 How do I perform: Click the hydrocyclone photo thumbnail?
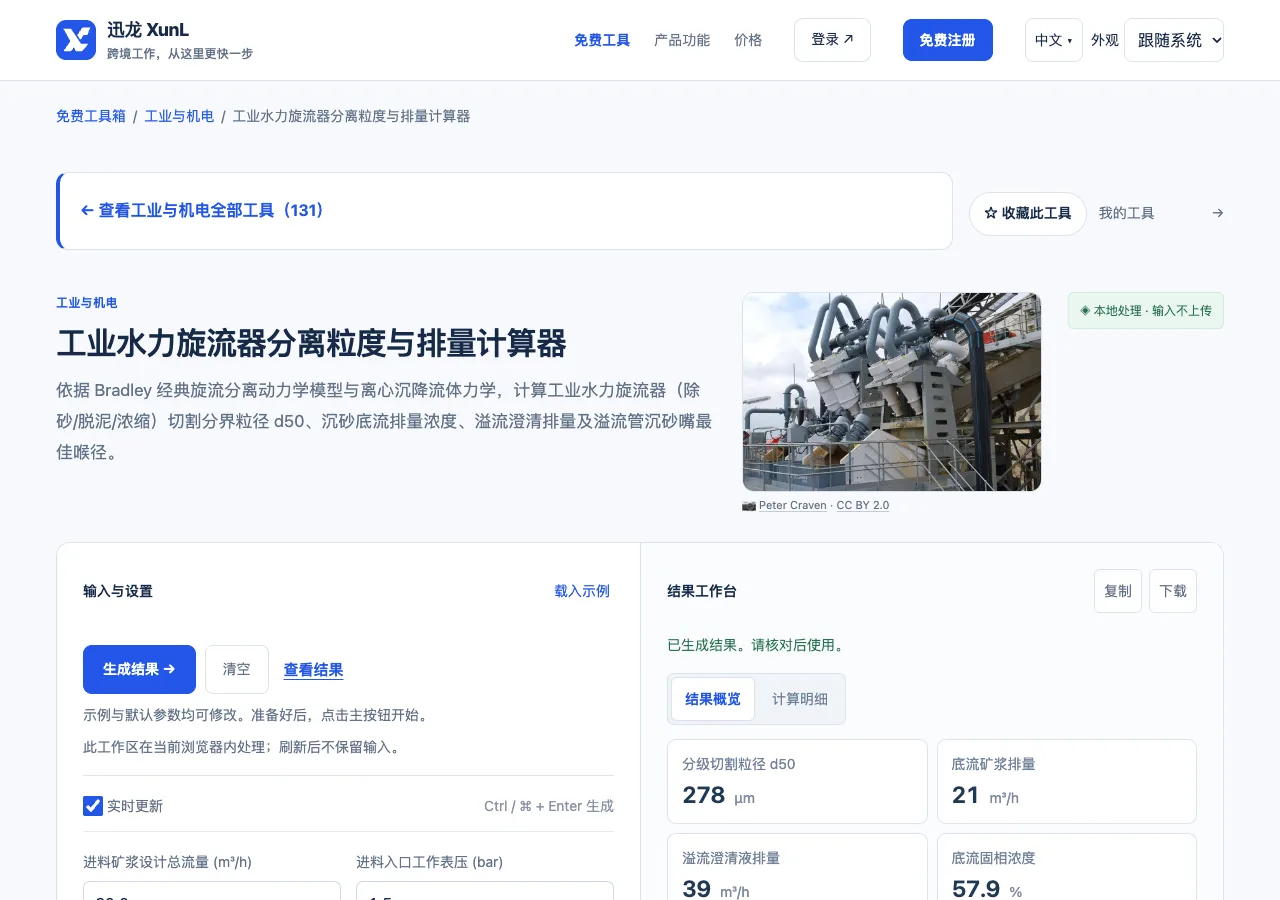(x=892, y=392)
